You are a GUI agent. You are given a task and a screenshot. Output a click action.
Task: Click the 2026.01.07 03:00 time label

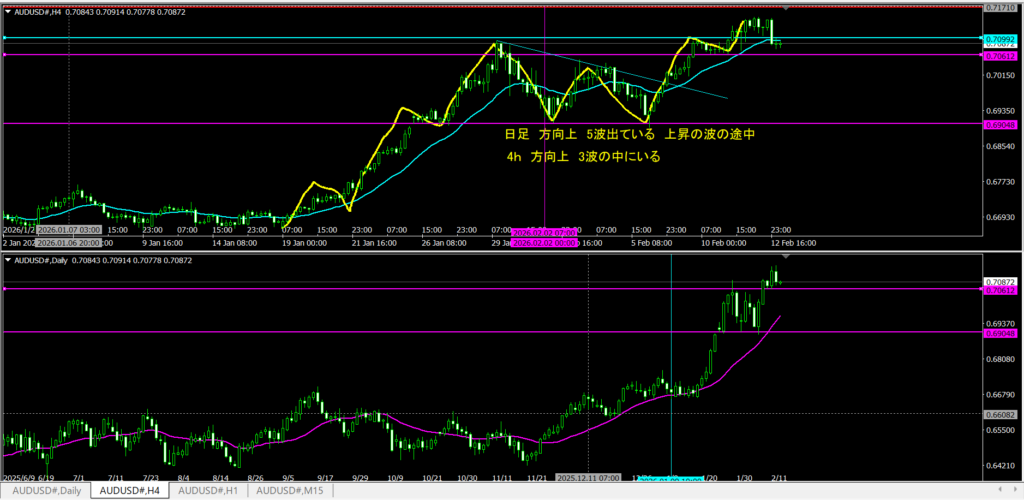click(x=68, y=229)
